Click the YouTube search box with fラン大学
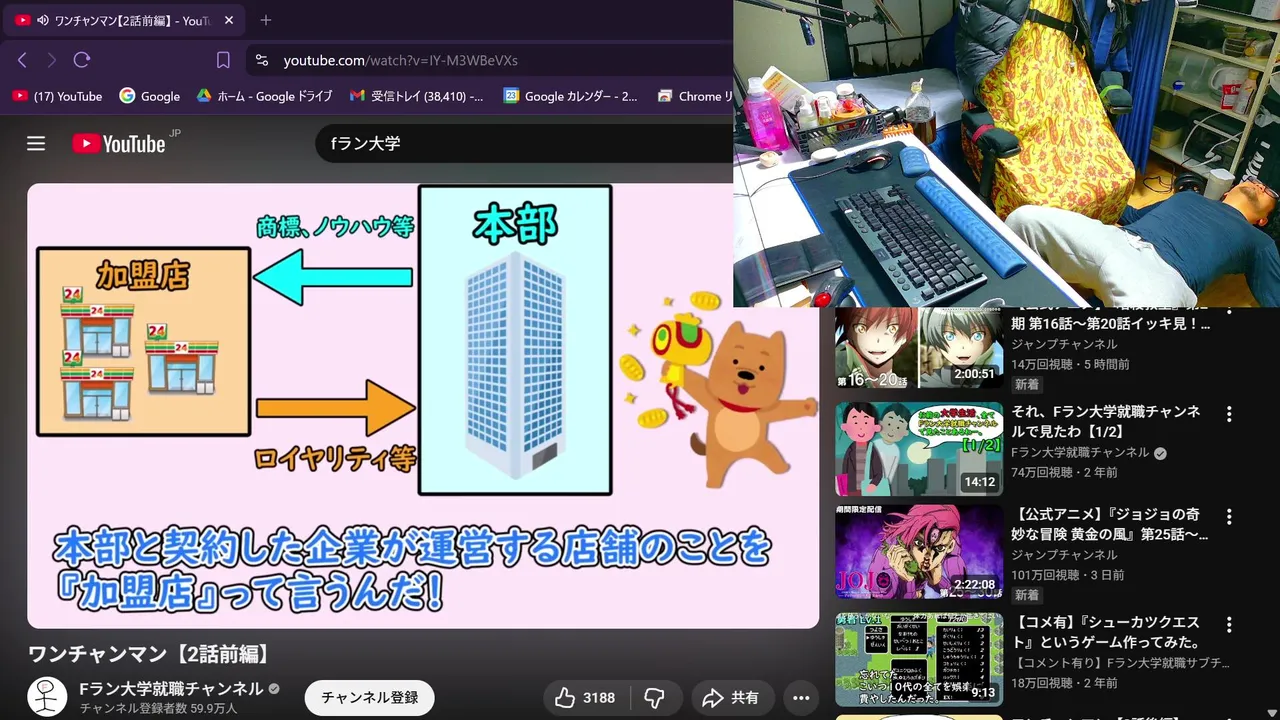The height and width of the screenshot is (720, 1280). point(525,143)
